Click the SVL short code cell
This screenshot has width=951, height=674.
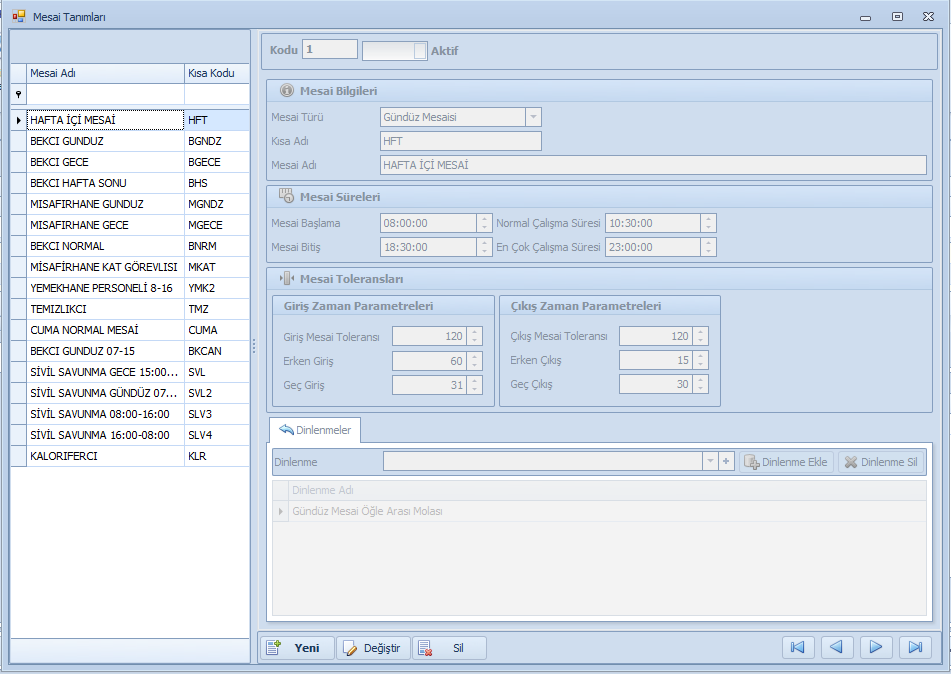217,372
